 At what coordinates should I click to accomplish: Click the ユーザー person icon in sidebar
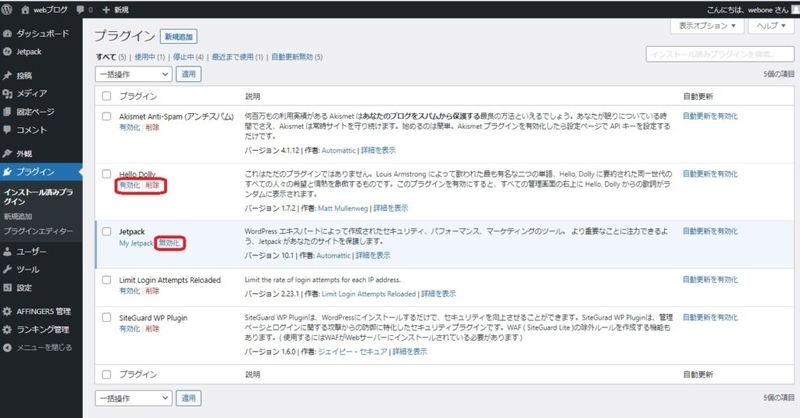[7, 252]
